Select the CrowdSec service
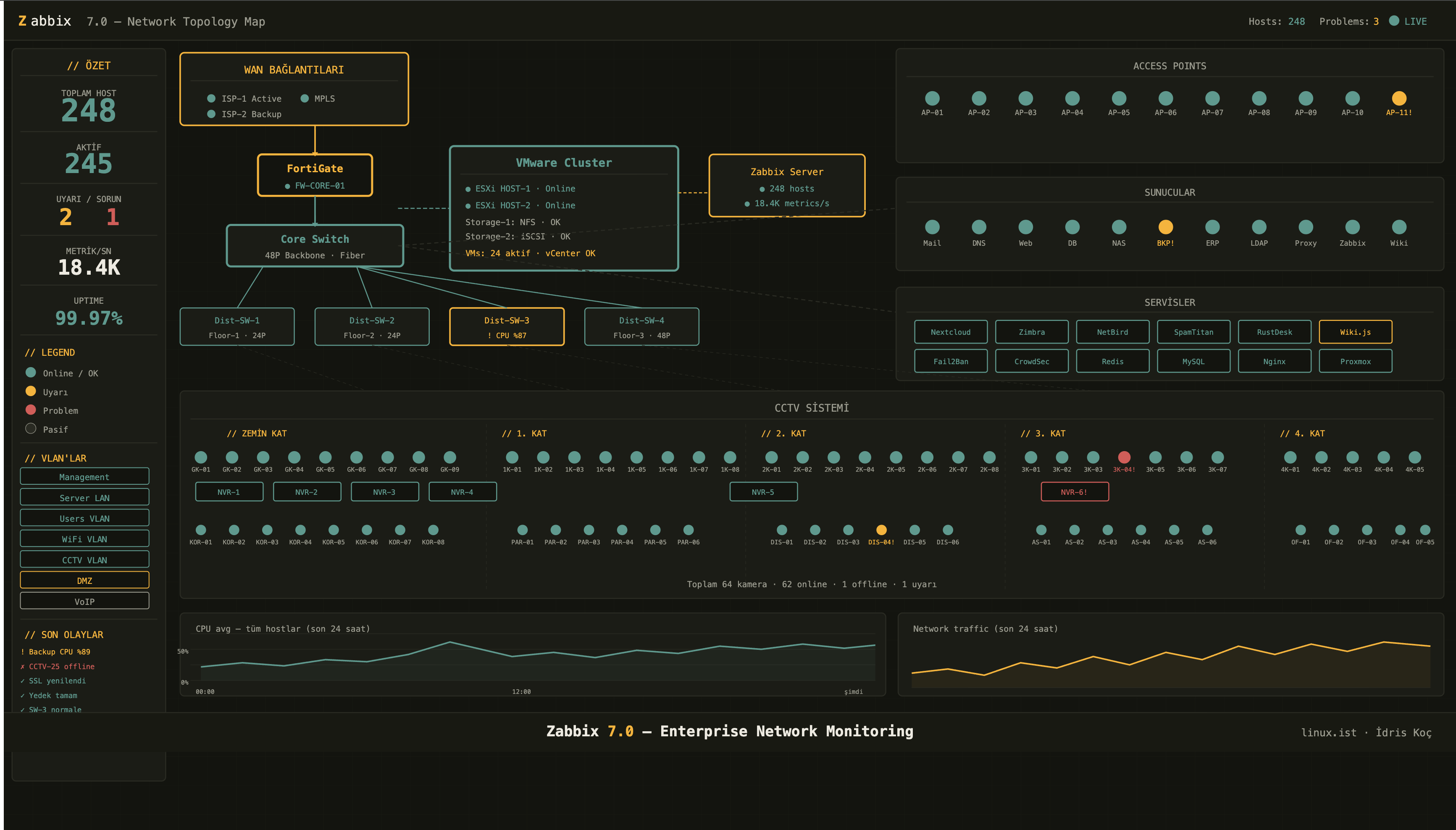 click(x=1032, y=361)
